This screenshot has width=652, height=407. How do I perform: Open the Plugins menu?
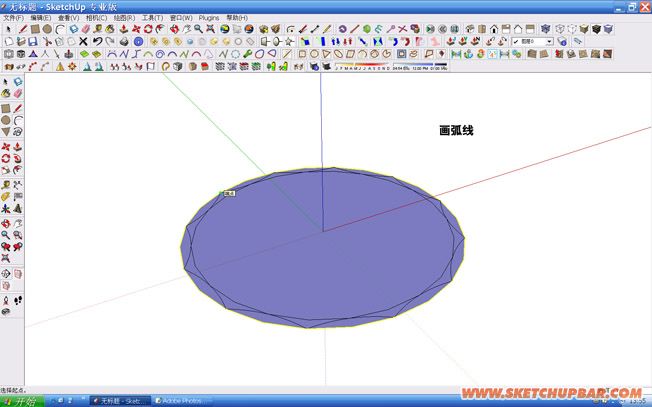click(209, 18)
